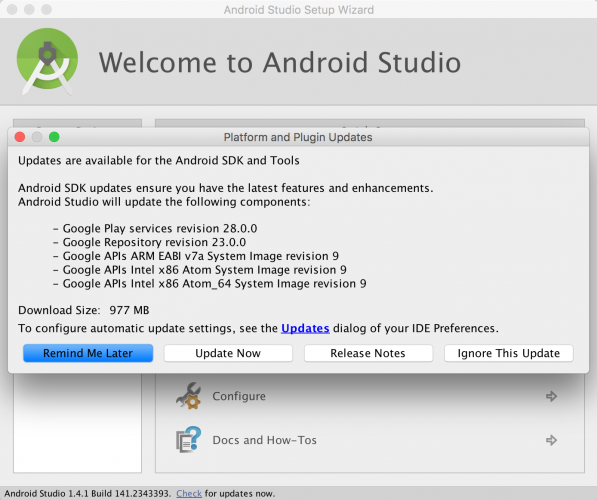Click the Docs and How-Tos question mark icon
Screen dimensions: 597x500
[x=188, y=440]
